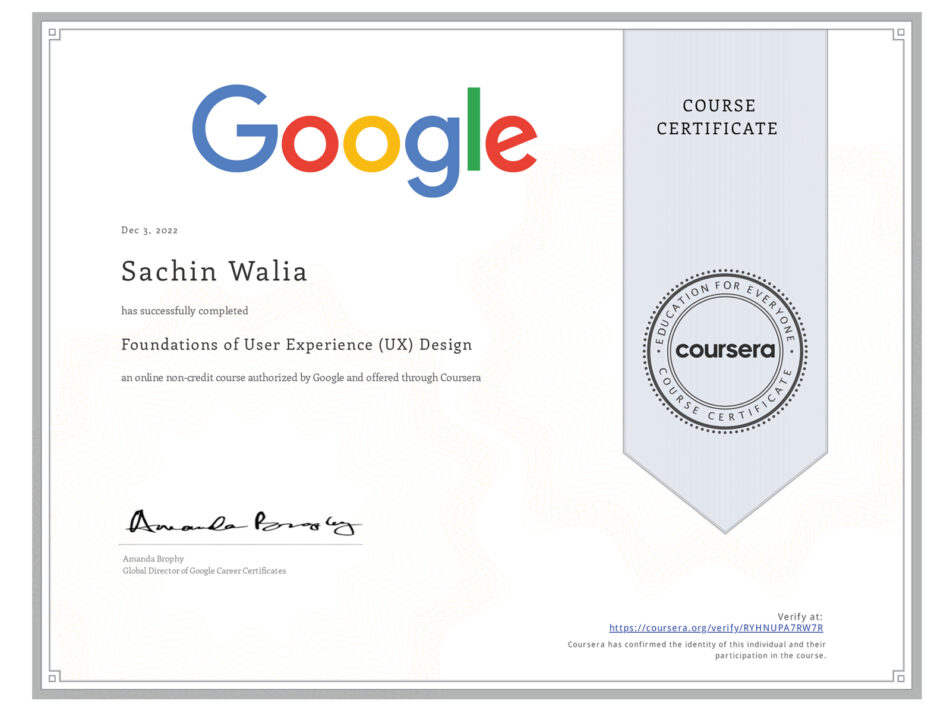The height and width of the screenshot is (713, 950).
Task: Click the 'Verify at:' label
Action: tap(800, 617)
